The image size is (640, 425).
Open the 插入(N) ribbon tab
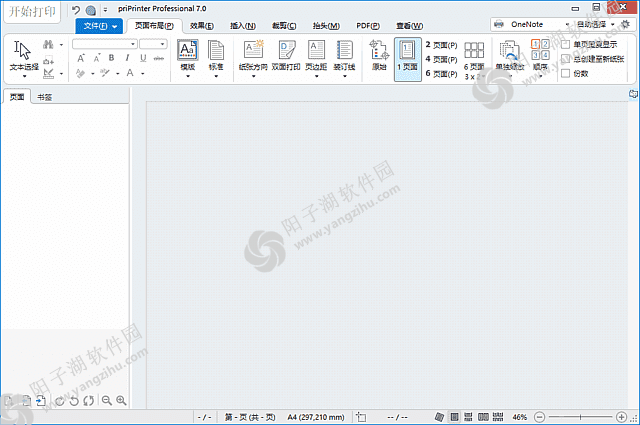pyautogui.click(x=243, y=26)
